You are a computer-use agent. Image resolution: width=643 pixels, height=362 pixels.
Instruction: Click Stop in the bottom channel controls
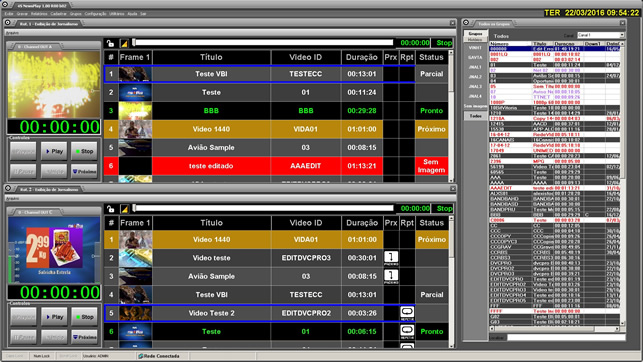[x=84, y=317]
